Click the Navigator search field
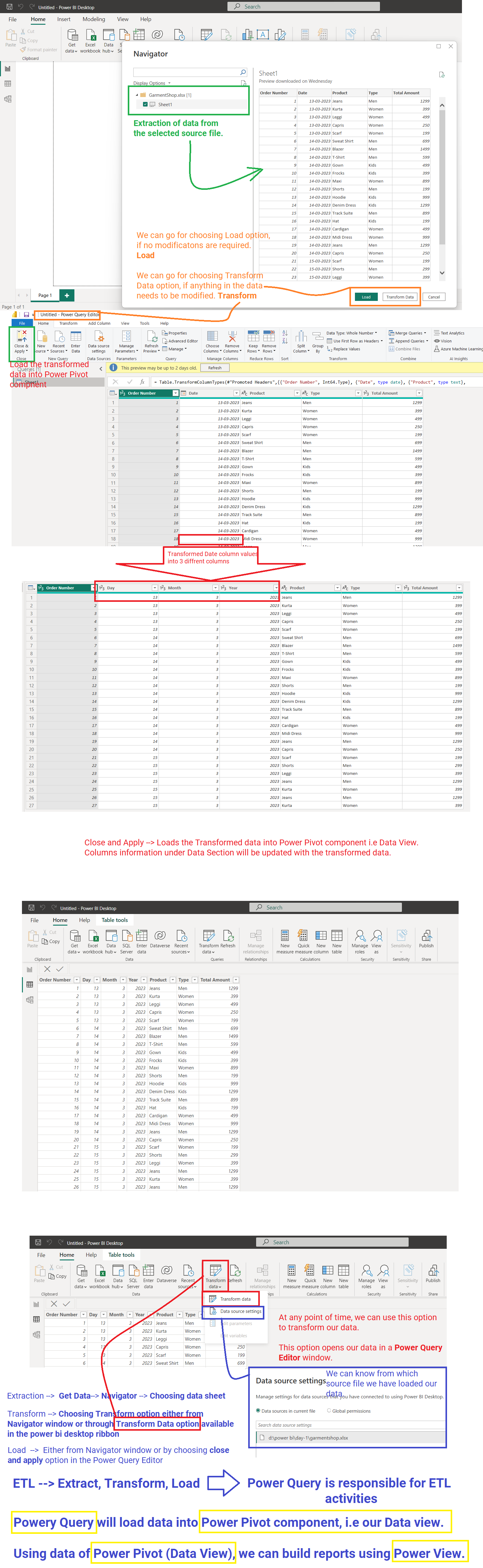 [190, 72]
